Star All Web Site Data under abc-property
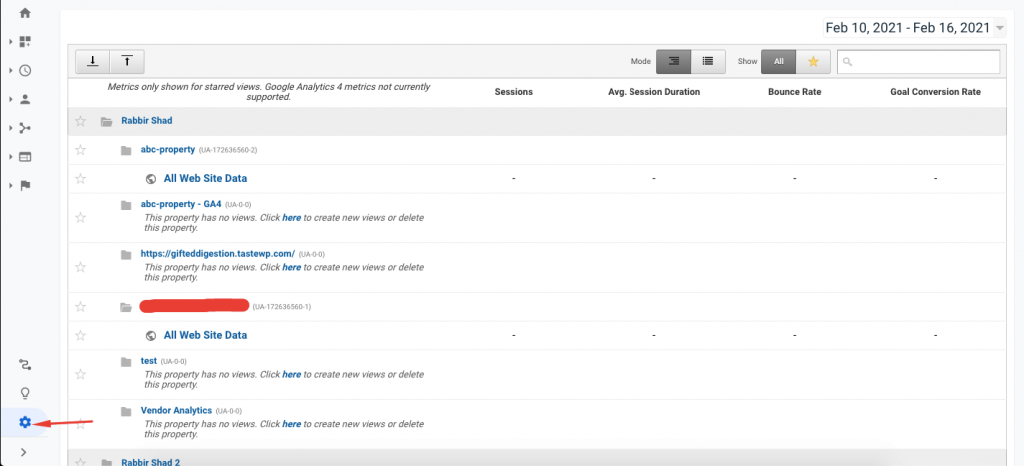Screen dimensions: 1024x466 click(x=80, y=178)
